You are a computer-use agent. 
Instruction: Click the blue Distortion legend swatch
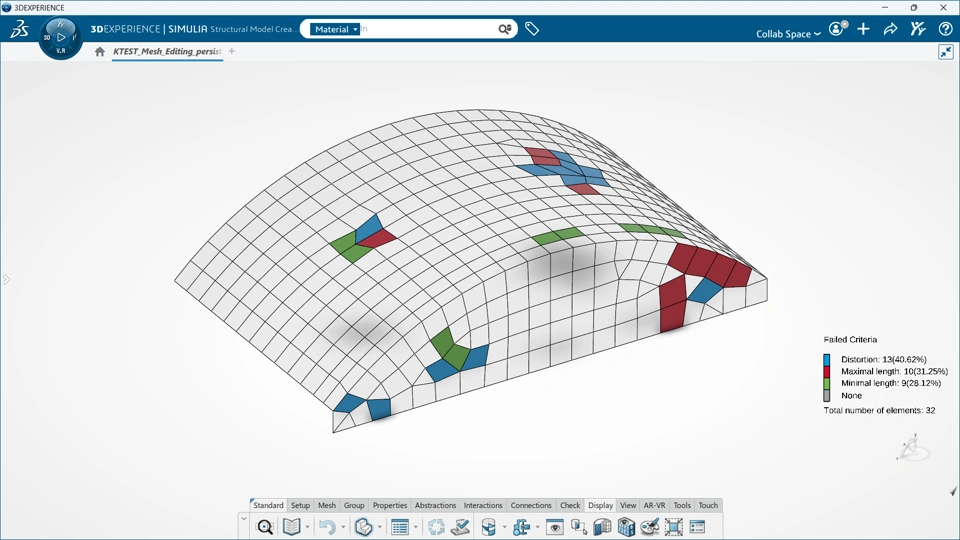(827, 359)
